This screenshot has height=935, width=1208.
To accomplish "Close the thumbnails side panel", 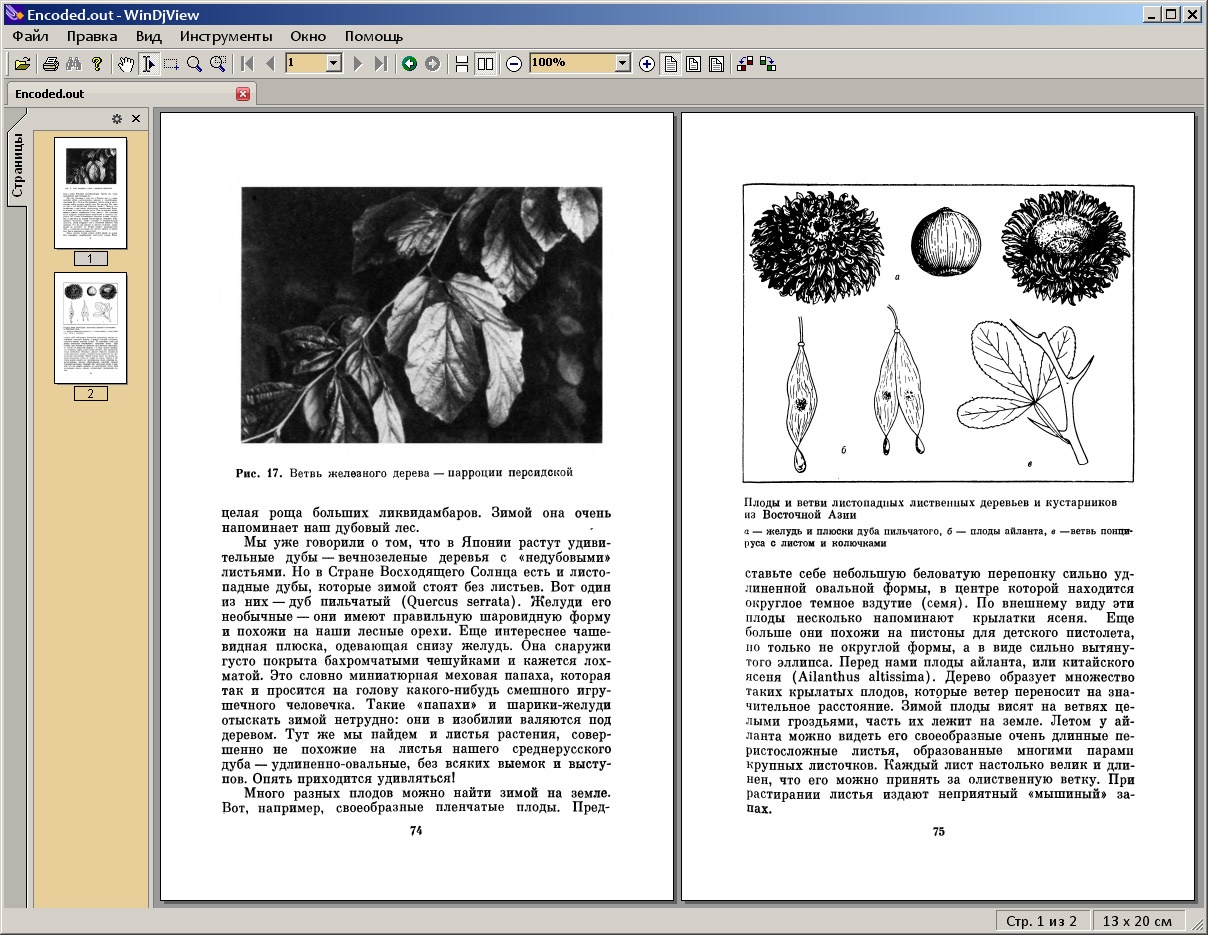I will click(136, 119).
